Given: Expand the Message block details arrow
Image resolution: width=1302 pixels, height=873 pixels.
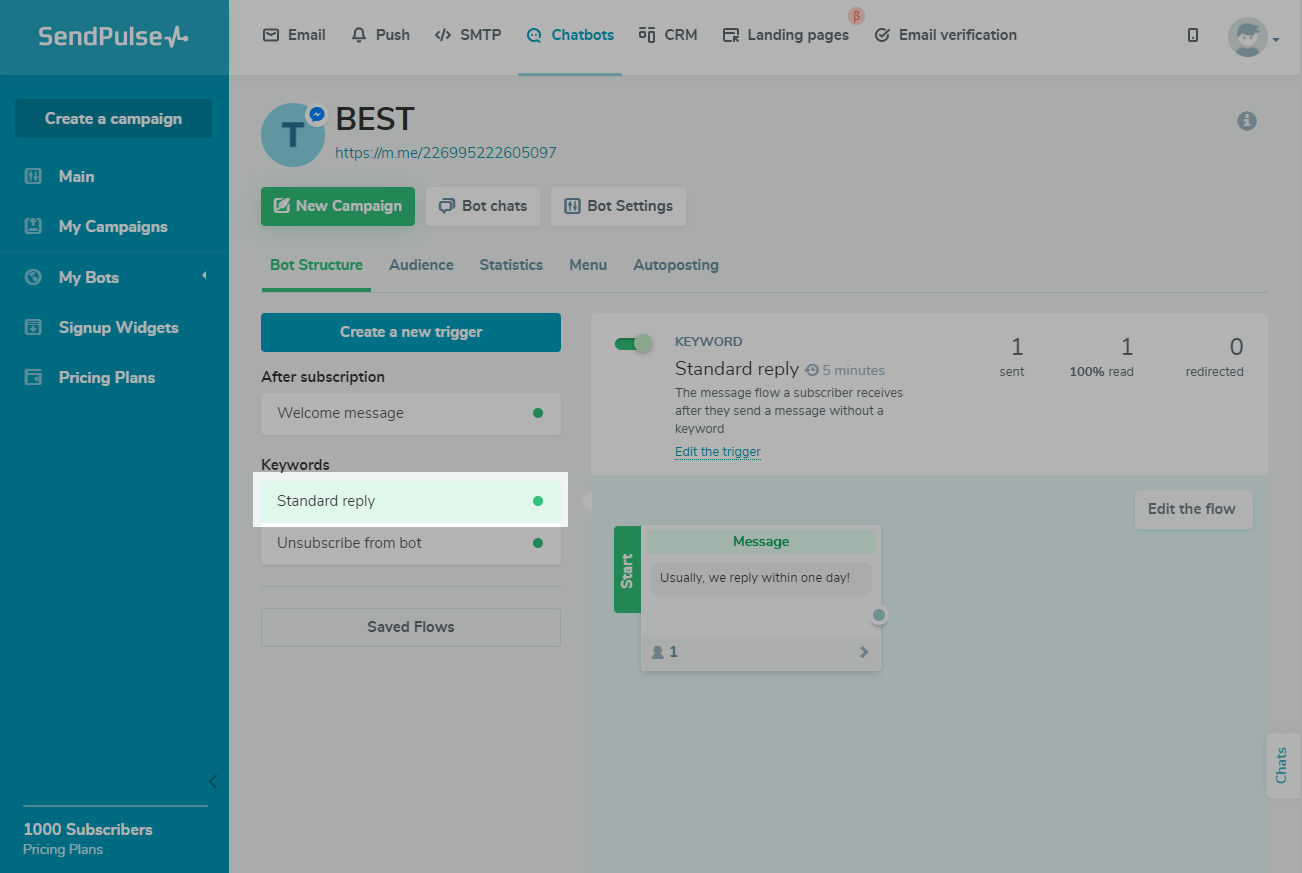Looking at the screenshot, I should tap(864, 652).
